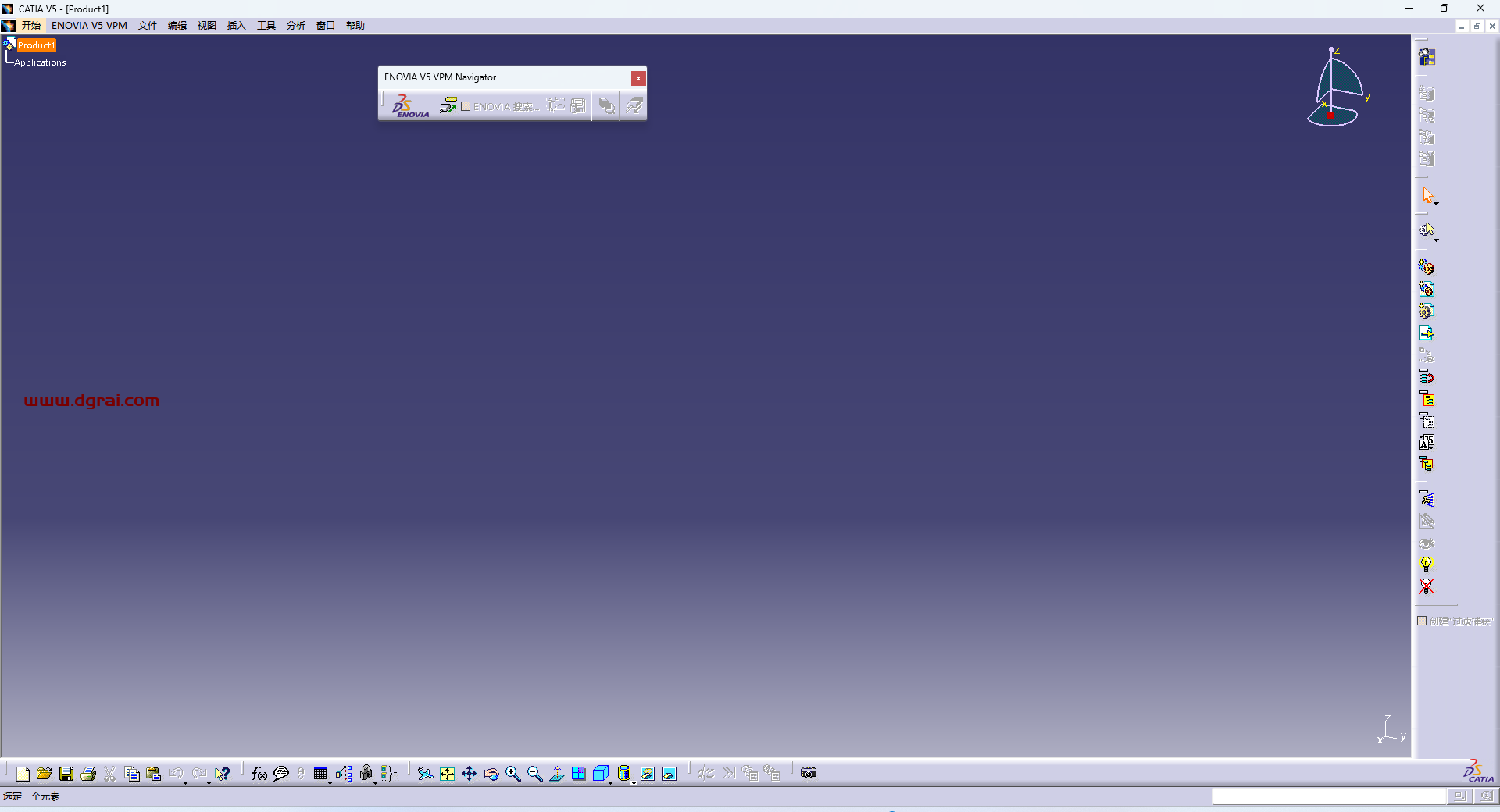Screen dimensions: 1500x812
Task: Expand the Select arrow tool dropdown
Action: point(1436,203)
